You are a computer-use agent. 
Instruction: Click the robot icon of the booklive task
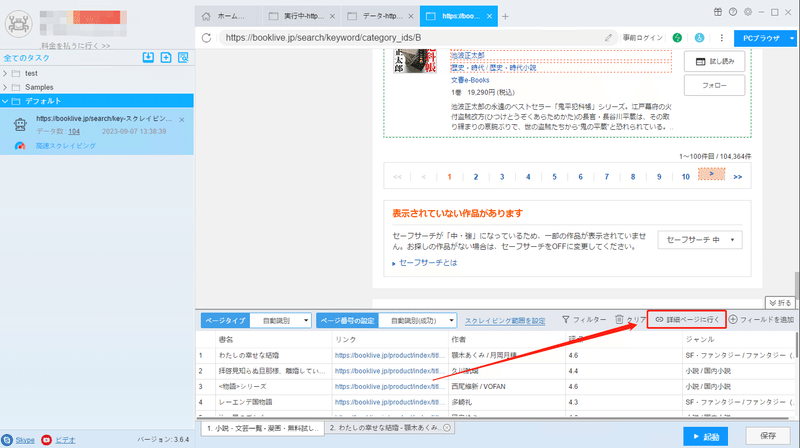[20, 125]
